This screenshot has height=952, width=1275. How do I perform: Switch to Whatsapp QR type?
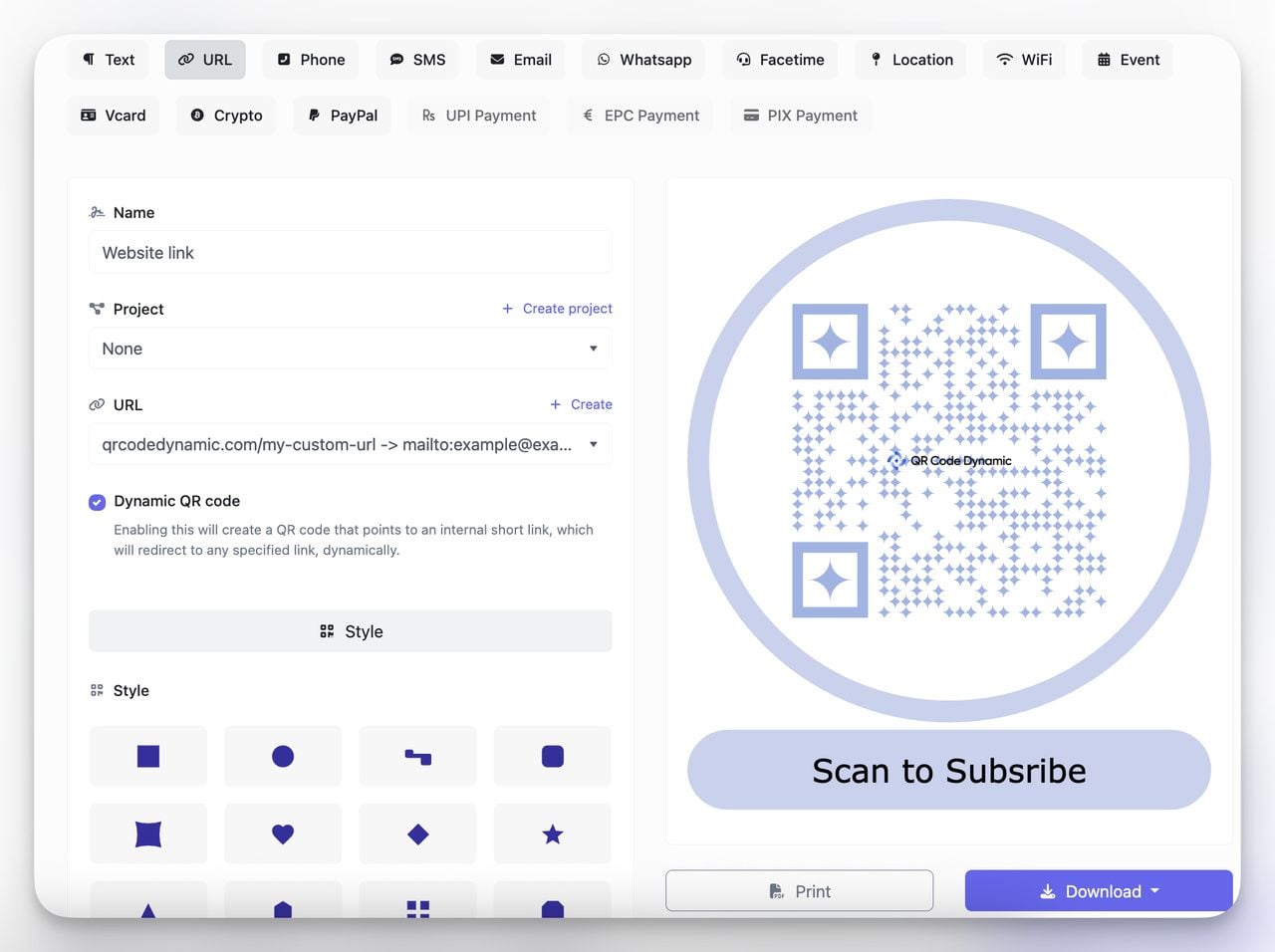pyautogui.click(x=643, y=60)
